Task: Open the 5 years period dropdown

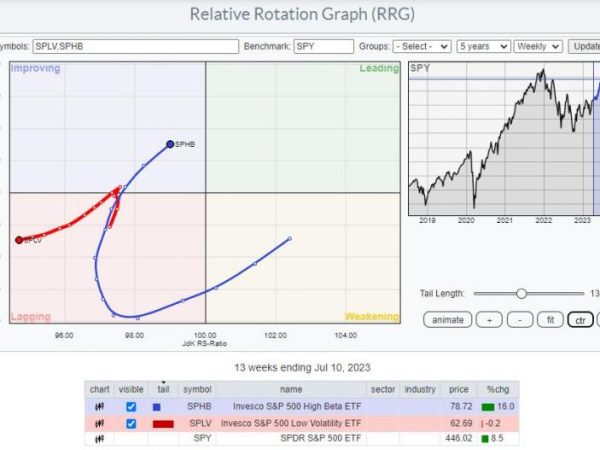Action: pos(483,47)
